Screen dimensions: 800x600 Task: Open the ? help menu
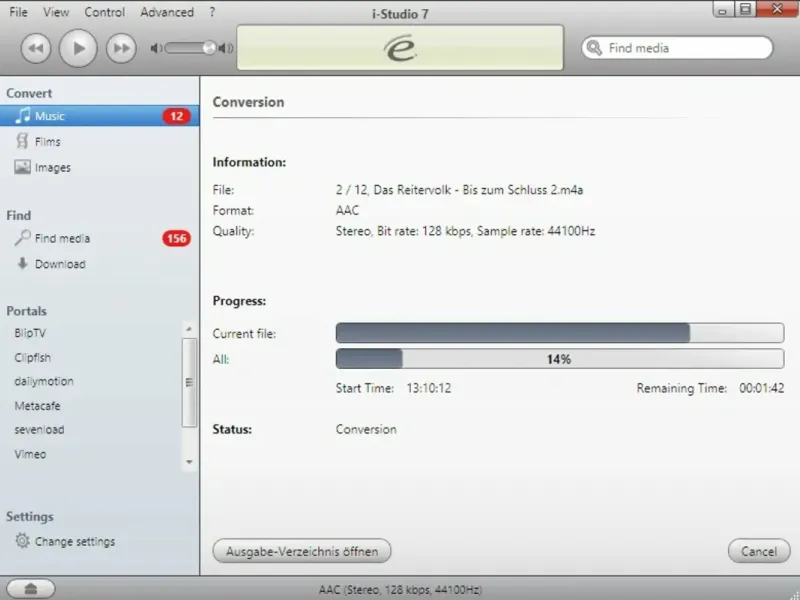tap(212, 12)
